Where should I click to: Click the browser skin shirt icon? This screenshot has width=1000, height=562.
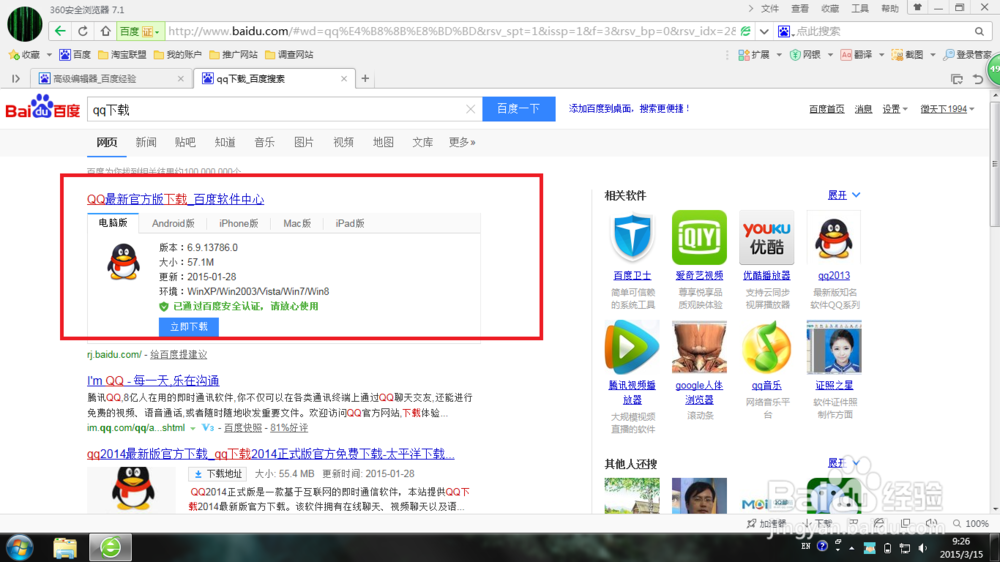pos(918,8)
